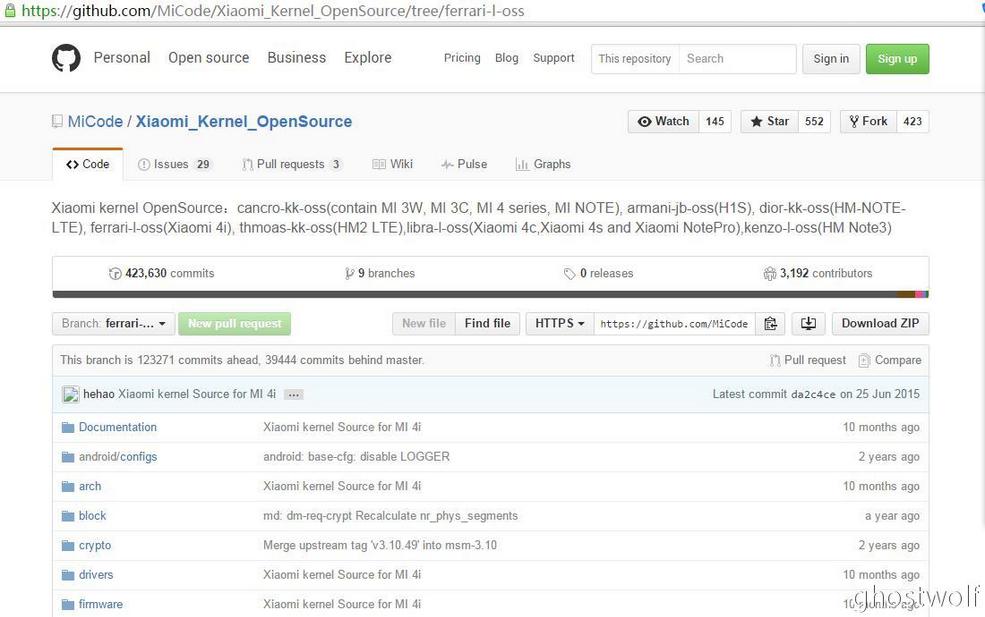Viewport: 985px width, 617px height.
Task: Click the browser padlock security icon
Action: (x=10, y=10)
